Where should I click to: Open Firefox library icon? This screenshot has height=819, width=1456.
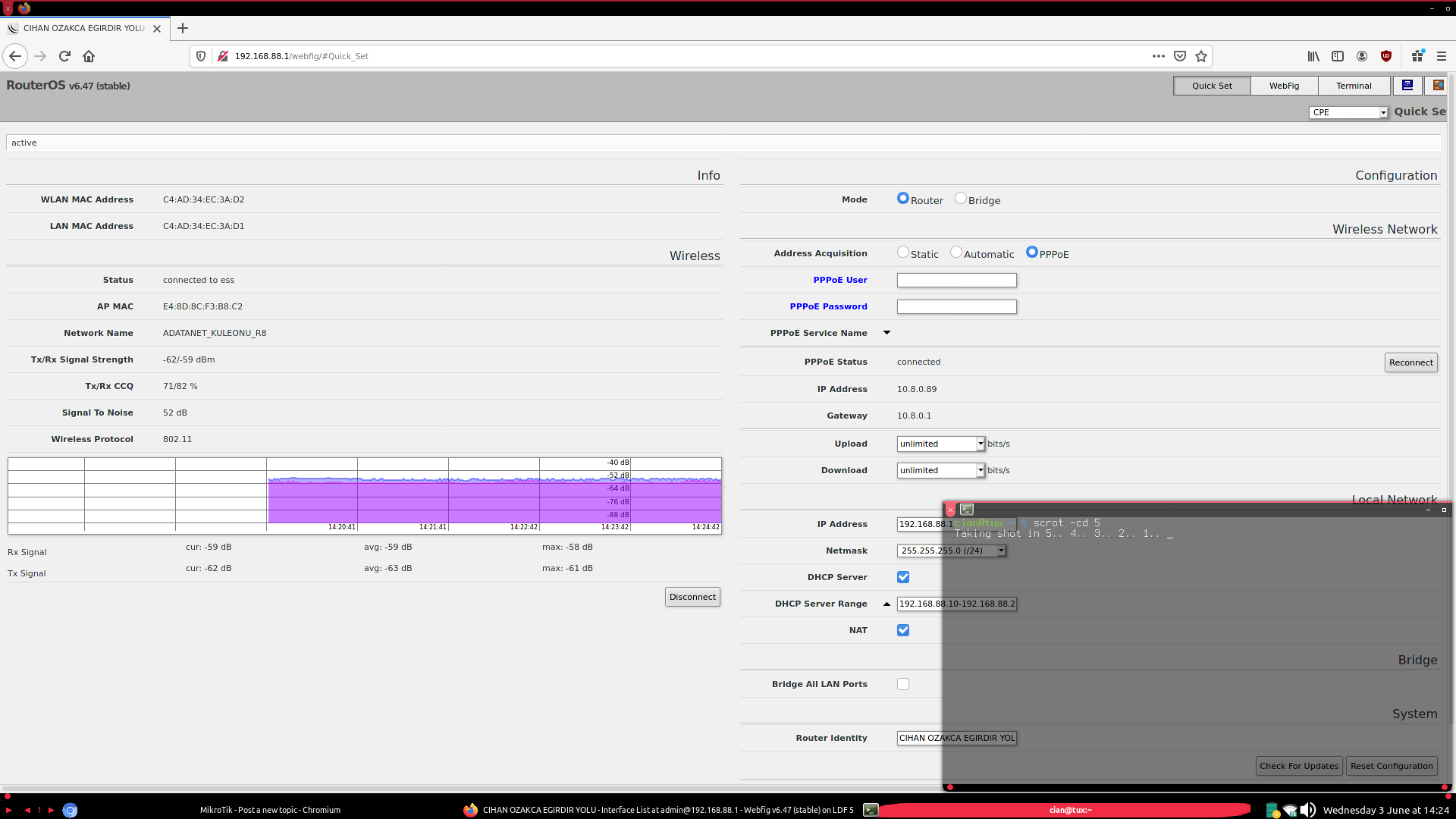click(1313, 56)
